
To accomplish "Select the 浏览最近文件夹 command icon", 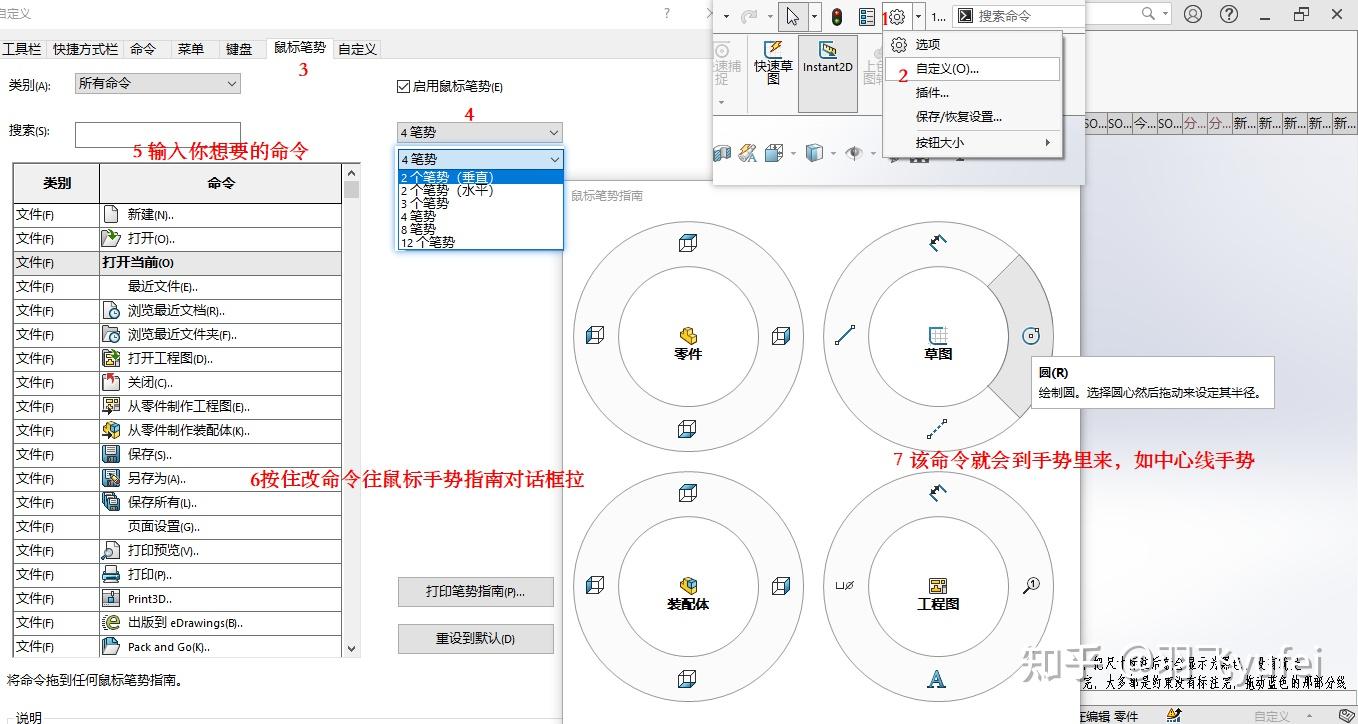I will coord(111,334).
